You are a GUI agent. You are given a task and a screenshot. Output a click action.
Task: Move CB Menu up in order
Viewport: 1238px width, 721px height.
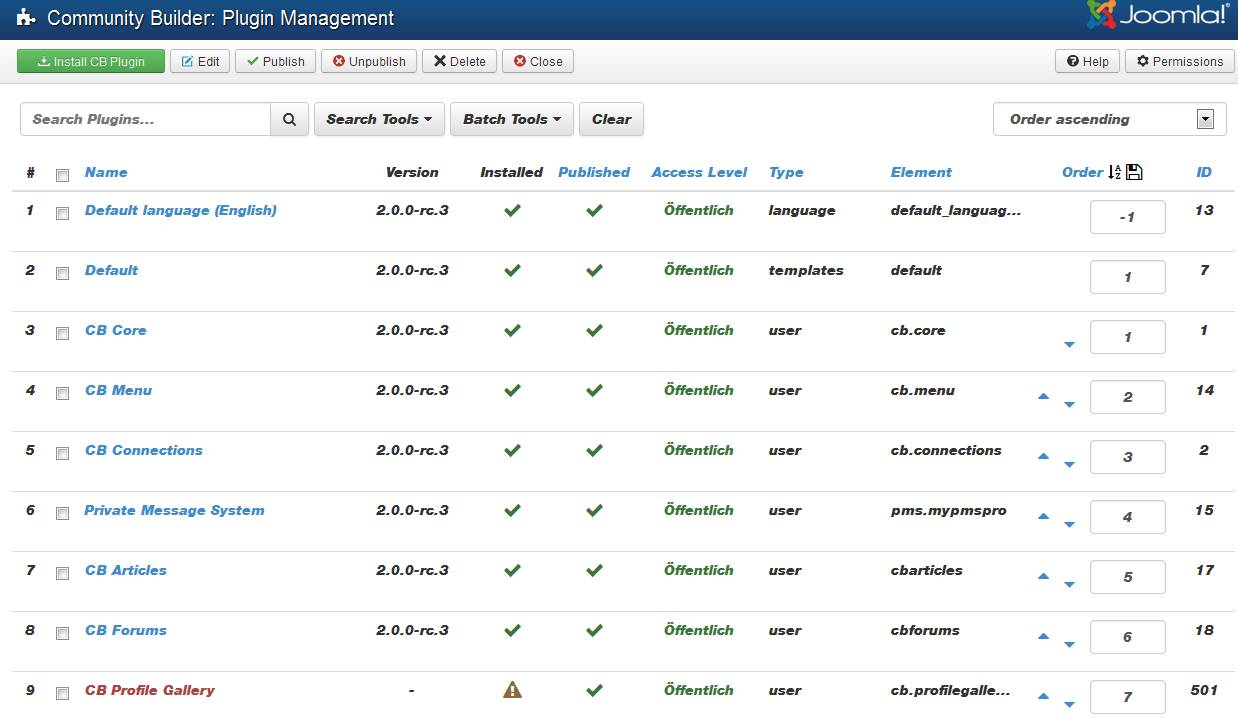click(1044, 397)
